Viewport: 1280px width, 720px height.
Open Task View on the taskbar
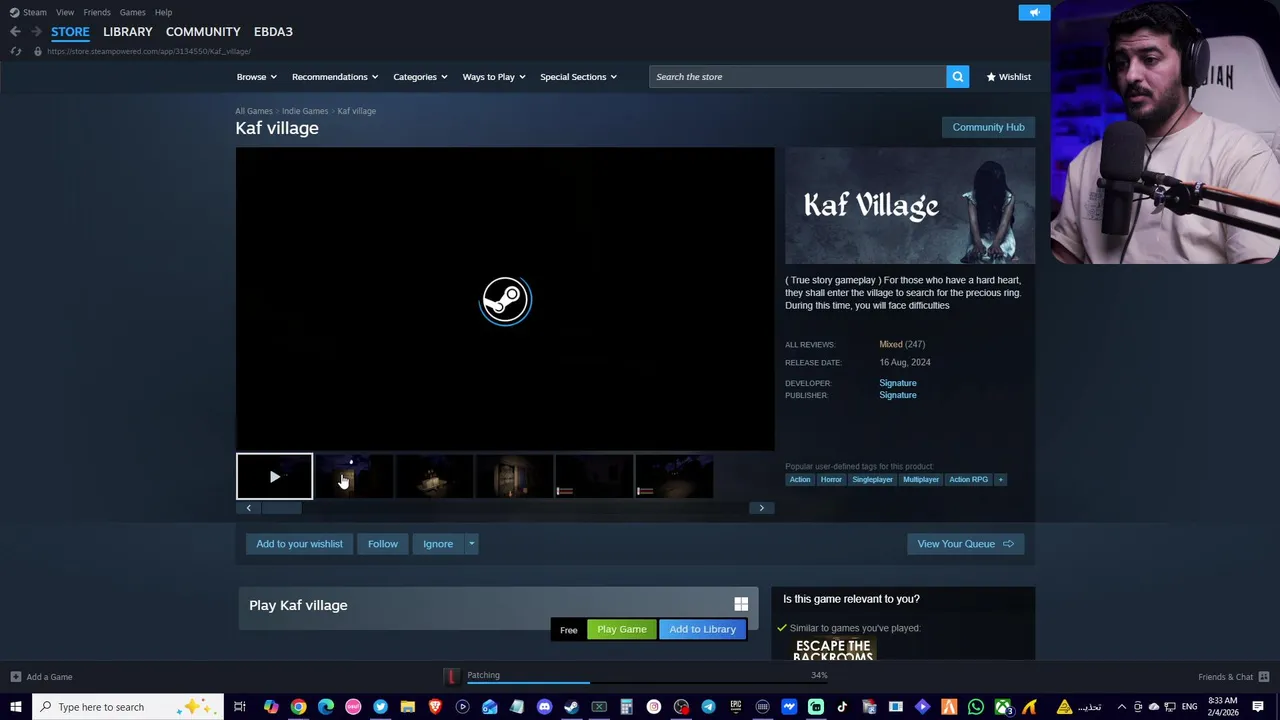(x=240, y=707)
